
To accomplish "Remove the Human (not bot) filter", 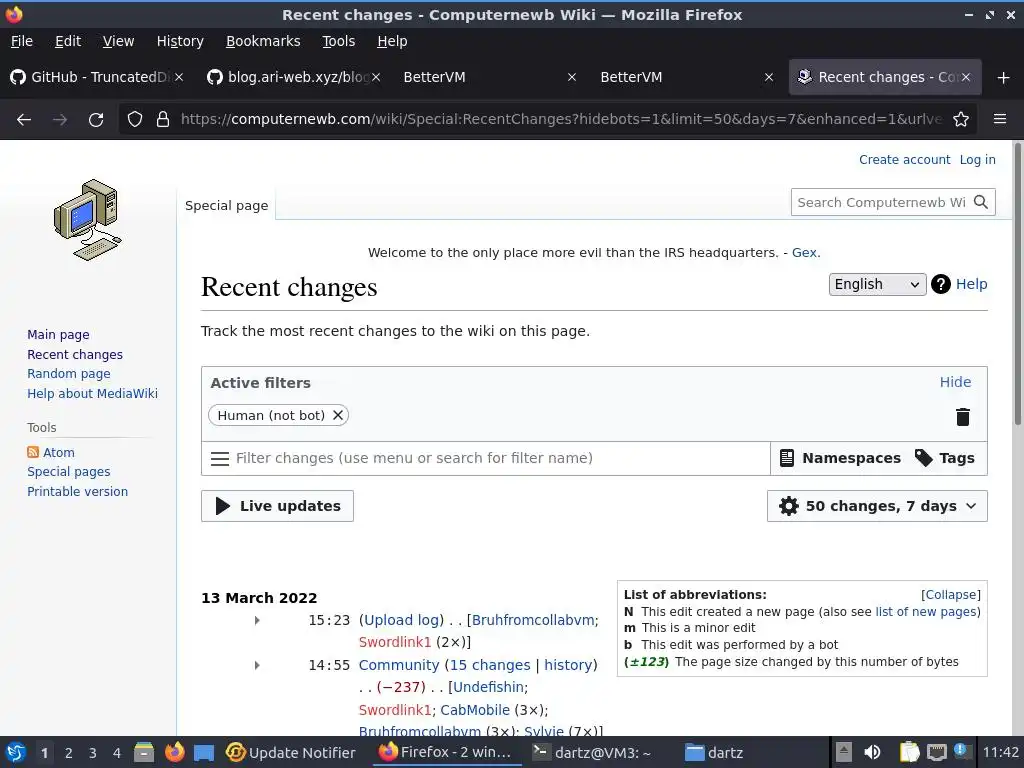I will click(338, 415).
